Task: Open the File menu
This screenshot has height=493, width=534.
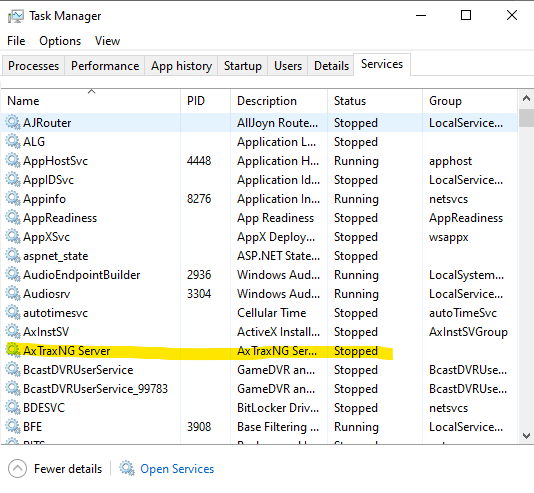Action: tap(16, 41)
